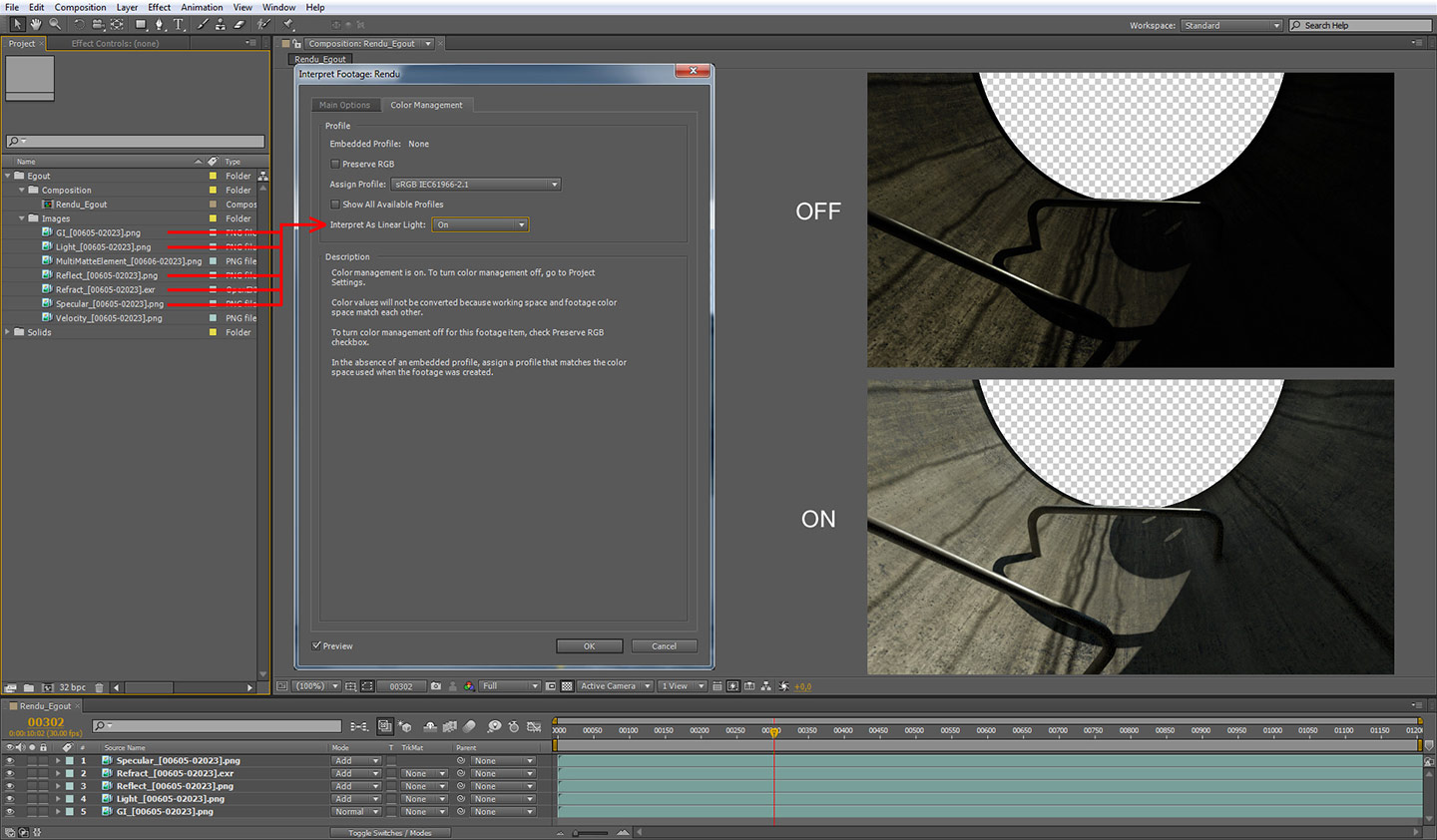
Task: Click Toggle Switches / Modes button
Action: point(390,833)
